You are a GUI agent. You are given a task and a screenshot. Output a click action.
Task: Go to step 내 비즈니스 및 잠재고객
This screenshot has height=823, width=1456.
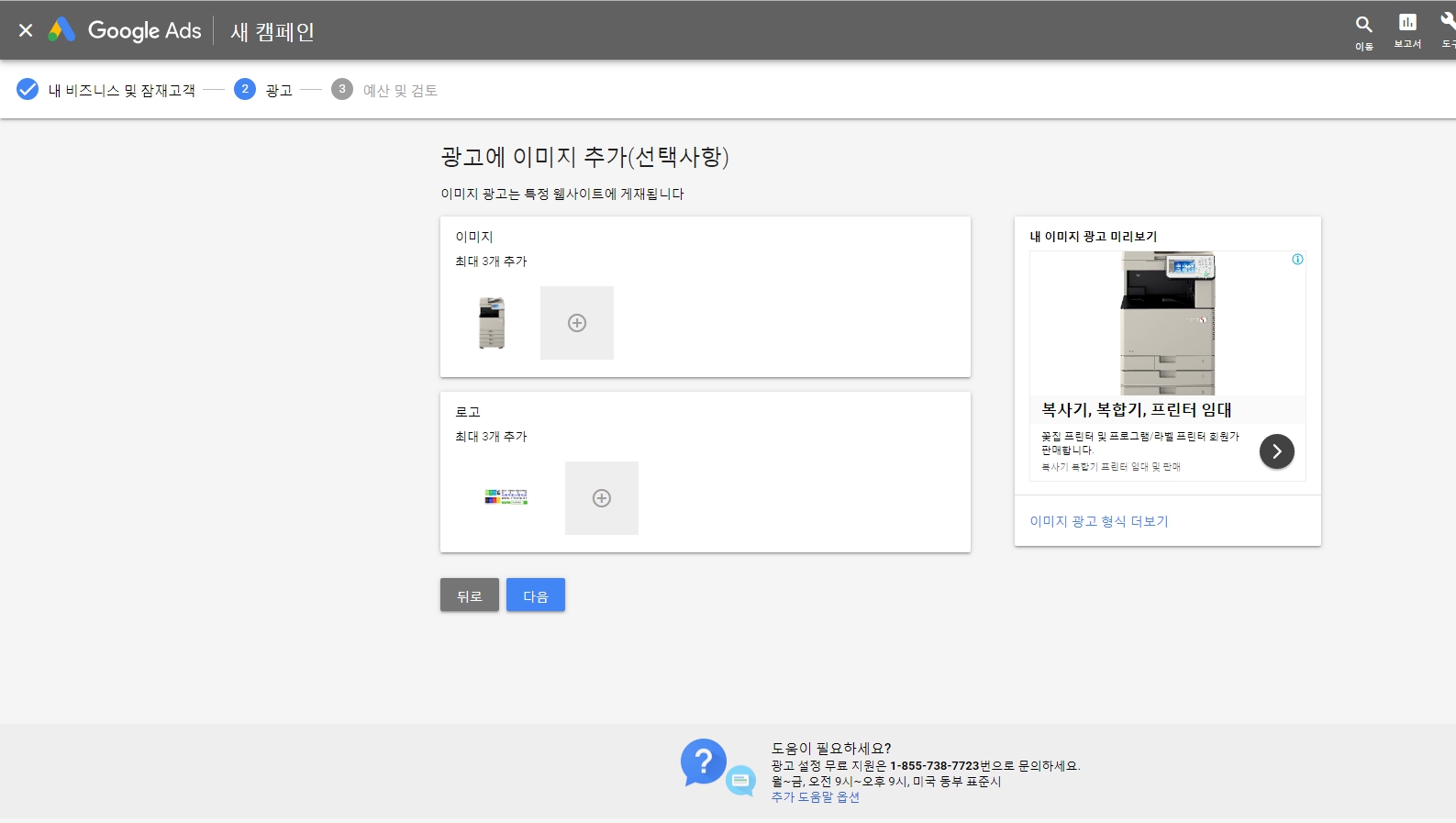(120, 90)
